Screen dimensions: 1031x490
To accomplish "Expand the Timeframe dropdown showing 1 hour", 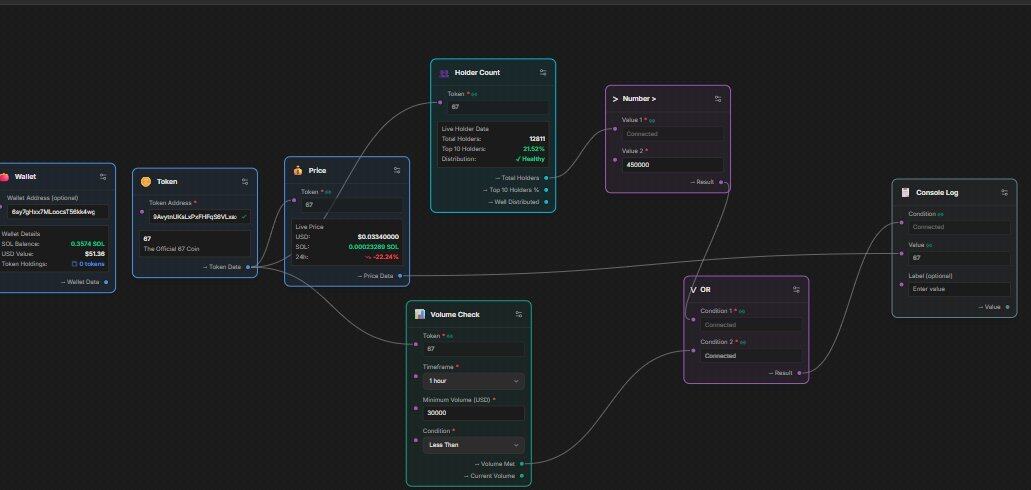I will (472, 381).
